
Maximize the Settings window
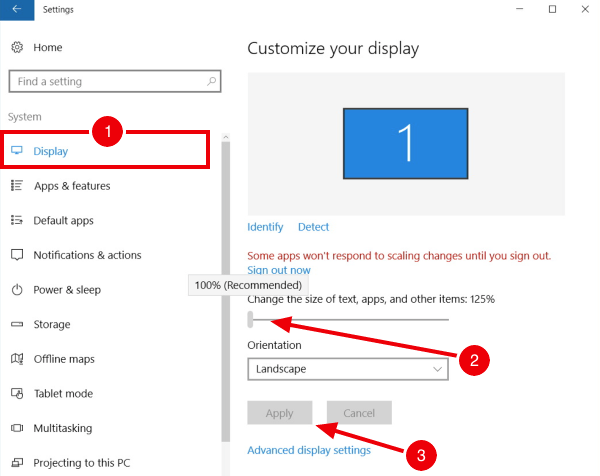pos(552,9)
